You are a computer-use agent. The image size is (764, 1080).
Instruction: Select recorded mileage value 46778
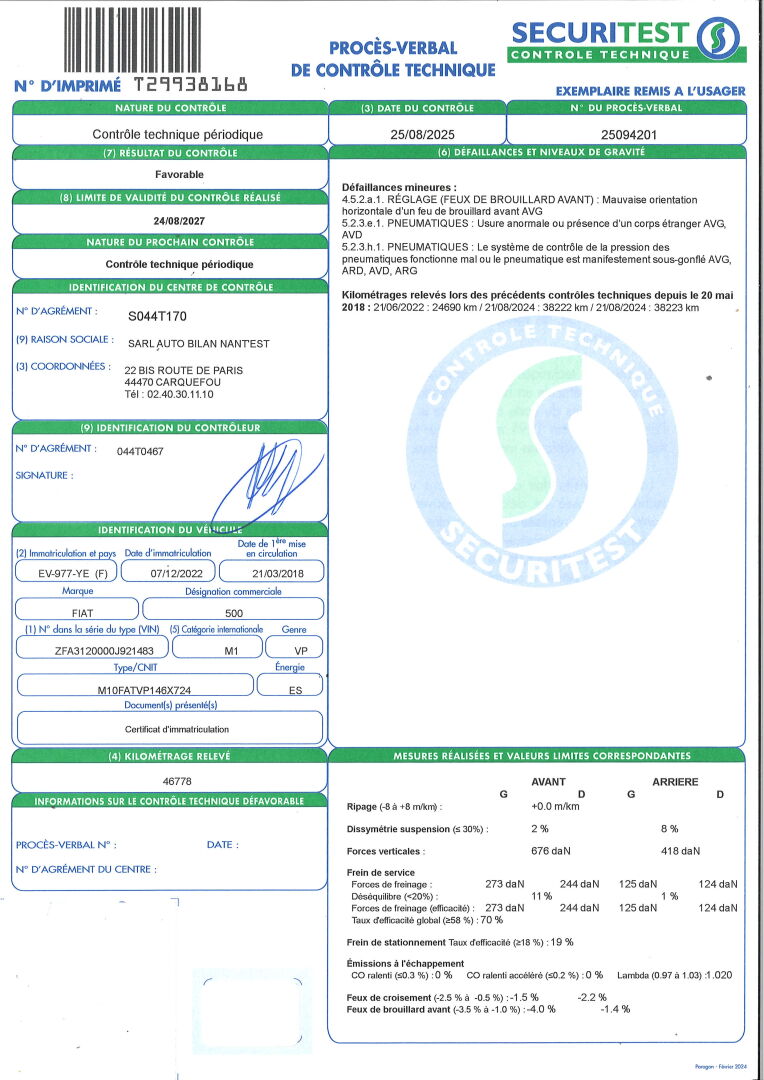tap(177, 781)
